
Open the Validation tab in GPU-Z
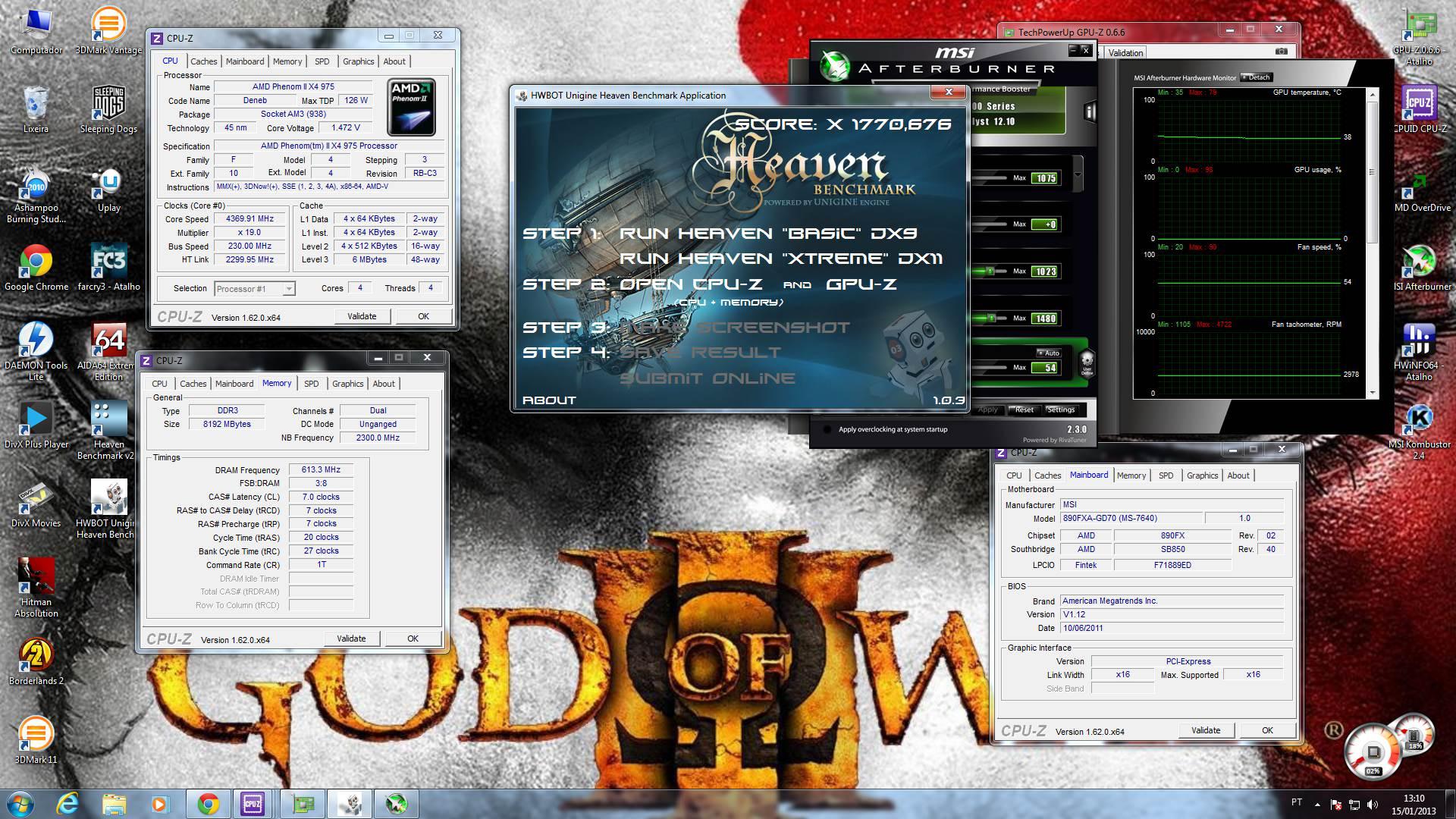pyautogui.click(x=1125, y=52)
